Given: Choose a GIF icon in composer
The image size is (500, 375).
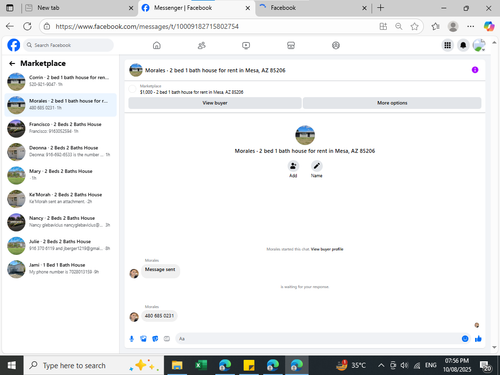Looking at the screenshot, I should pyautogui.click(x=167, y=339).
